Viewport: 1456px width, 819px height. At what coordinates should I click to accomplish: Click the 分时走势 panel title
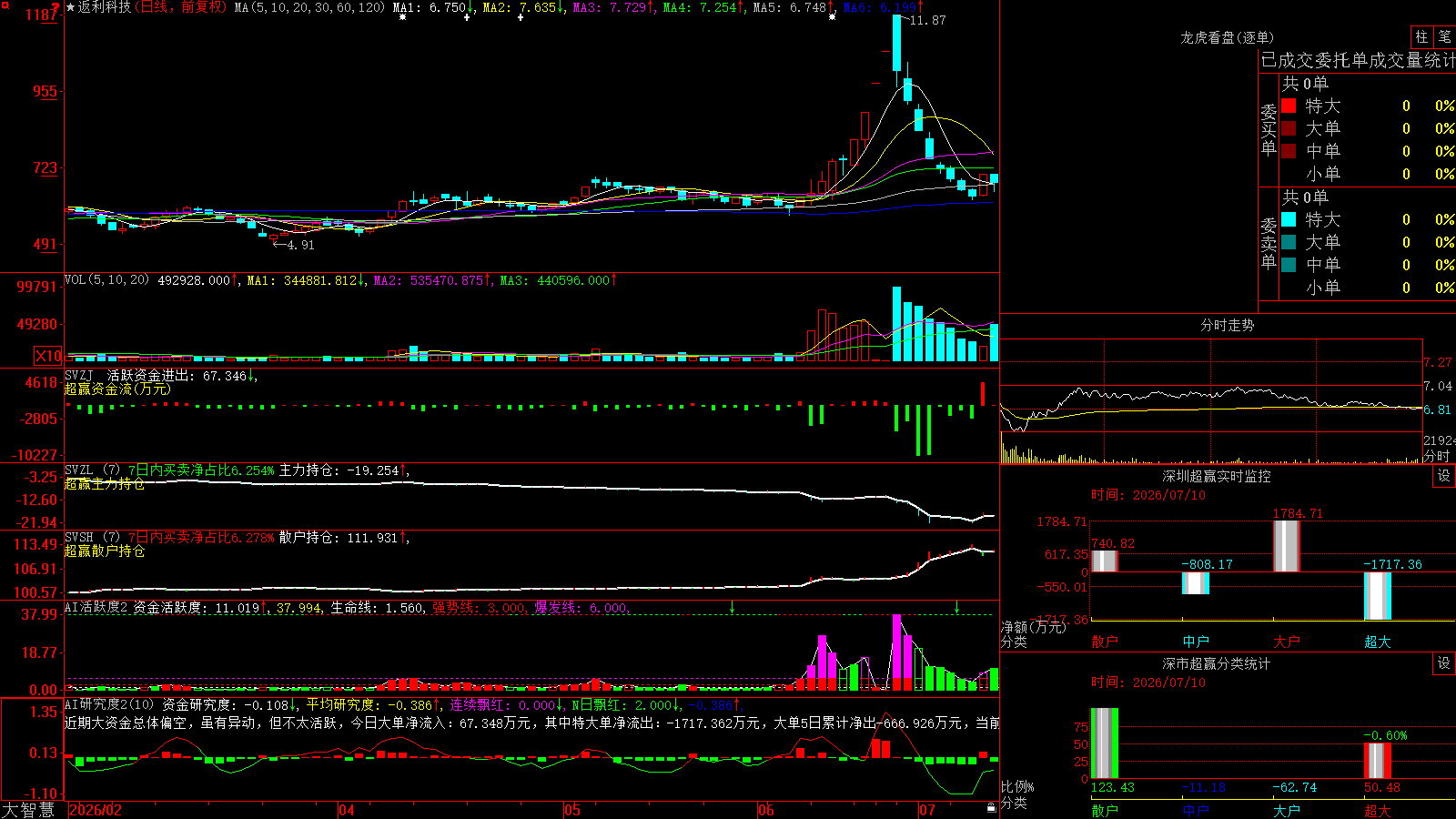click(x=1227, y=326)
